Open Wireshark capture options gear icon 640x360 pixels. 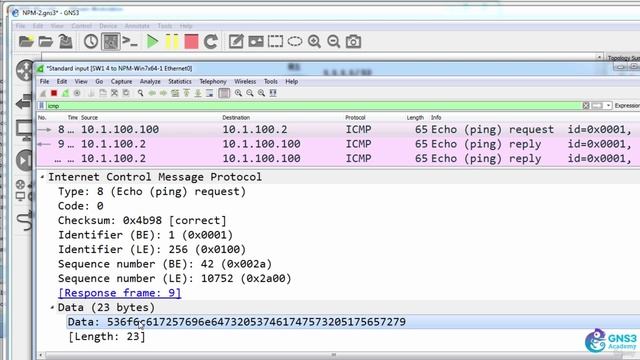[x=77, y=93]
